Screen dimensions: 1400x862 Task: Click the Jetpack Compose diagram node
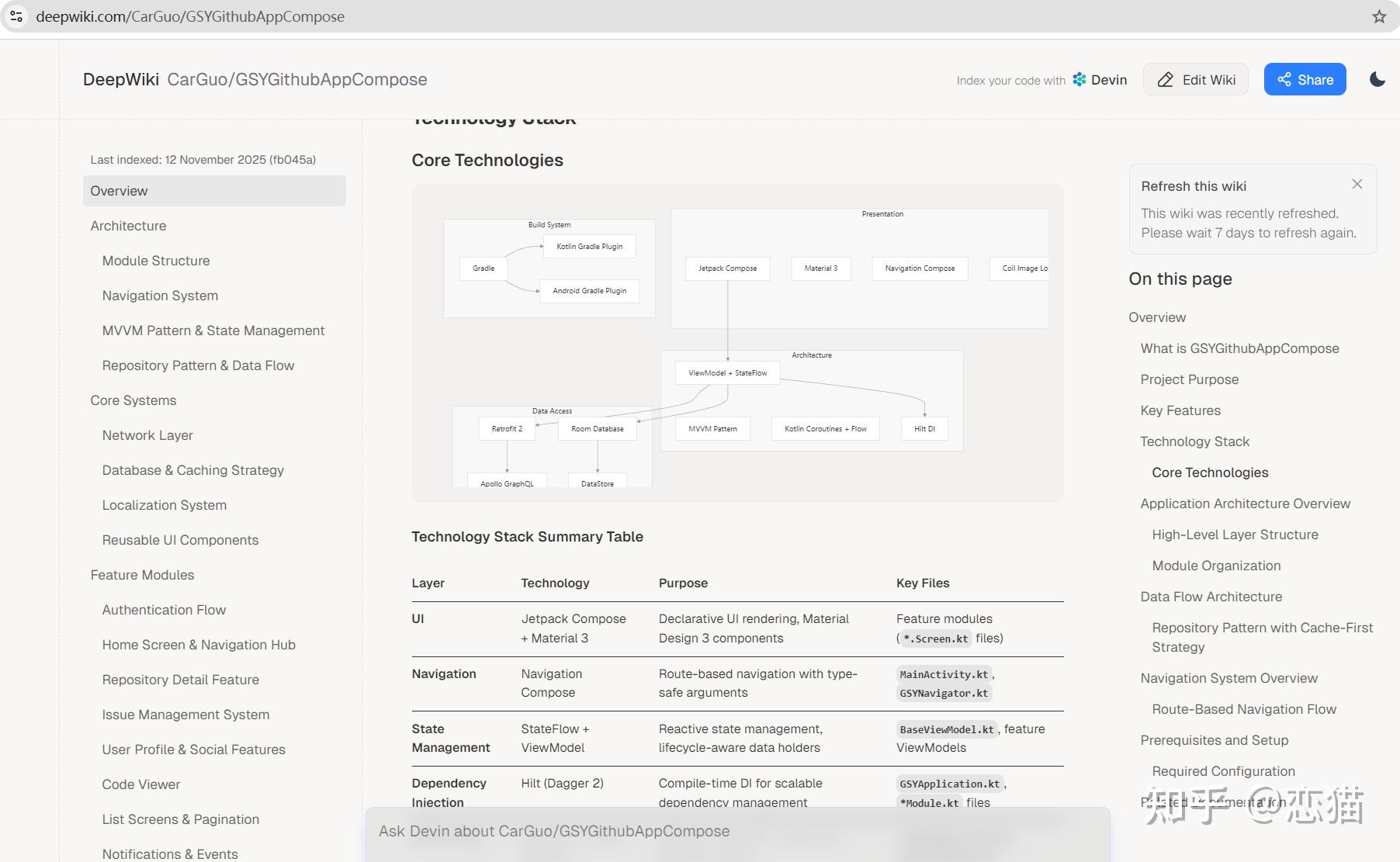[x=727, y=268]
